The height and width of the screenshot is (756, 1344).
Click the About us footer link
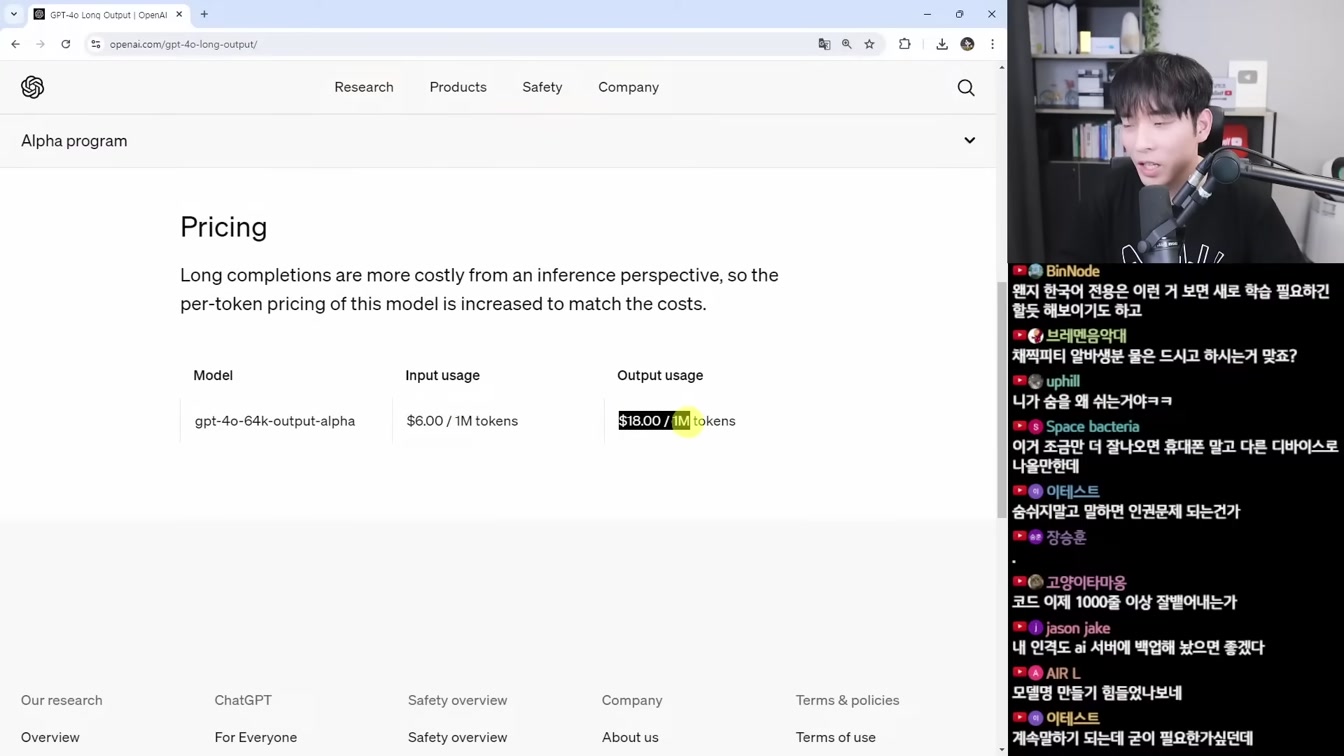pyautogui.click(x=630, y=737)
